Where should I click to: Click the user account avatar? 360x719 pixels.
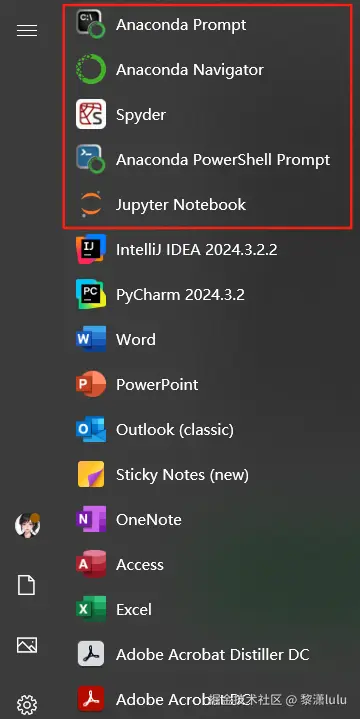pos(28,525)
